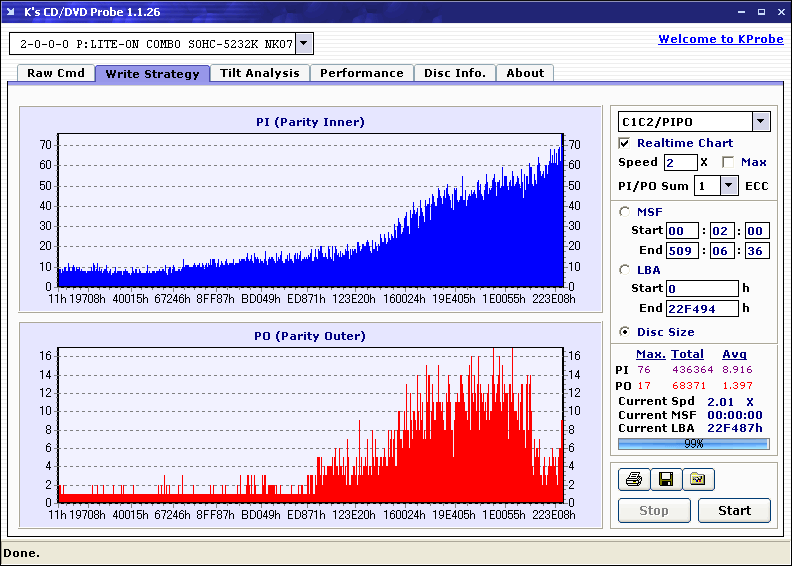Open the drive selection dropdown
This screenshot has height=566, width=792.
(303, 43)
